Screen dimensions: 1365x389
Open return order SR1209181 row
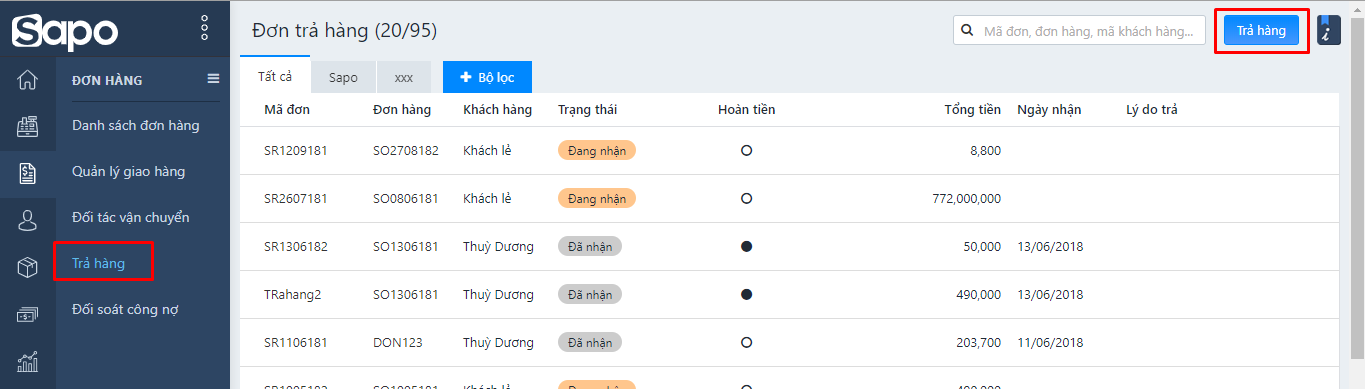pyautogui.click(x=789, y=150)
